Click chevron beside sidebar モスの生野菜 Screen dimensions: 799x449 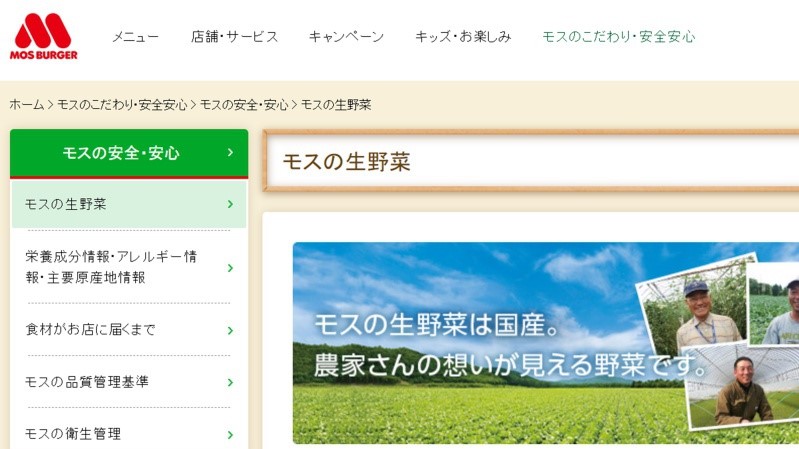(230, 204)
